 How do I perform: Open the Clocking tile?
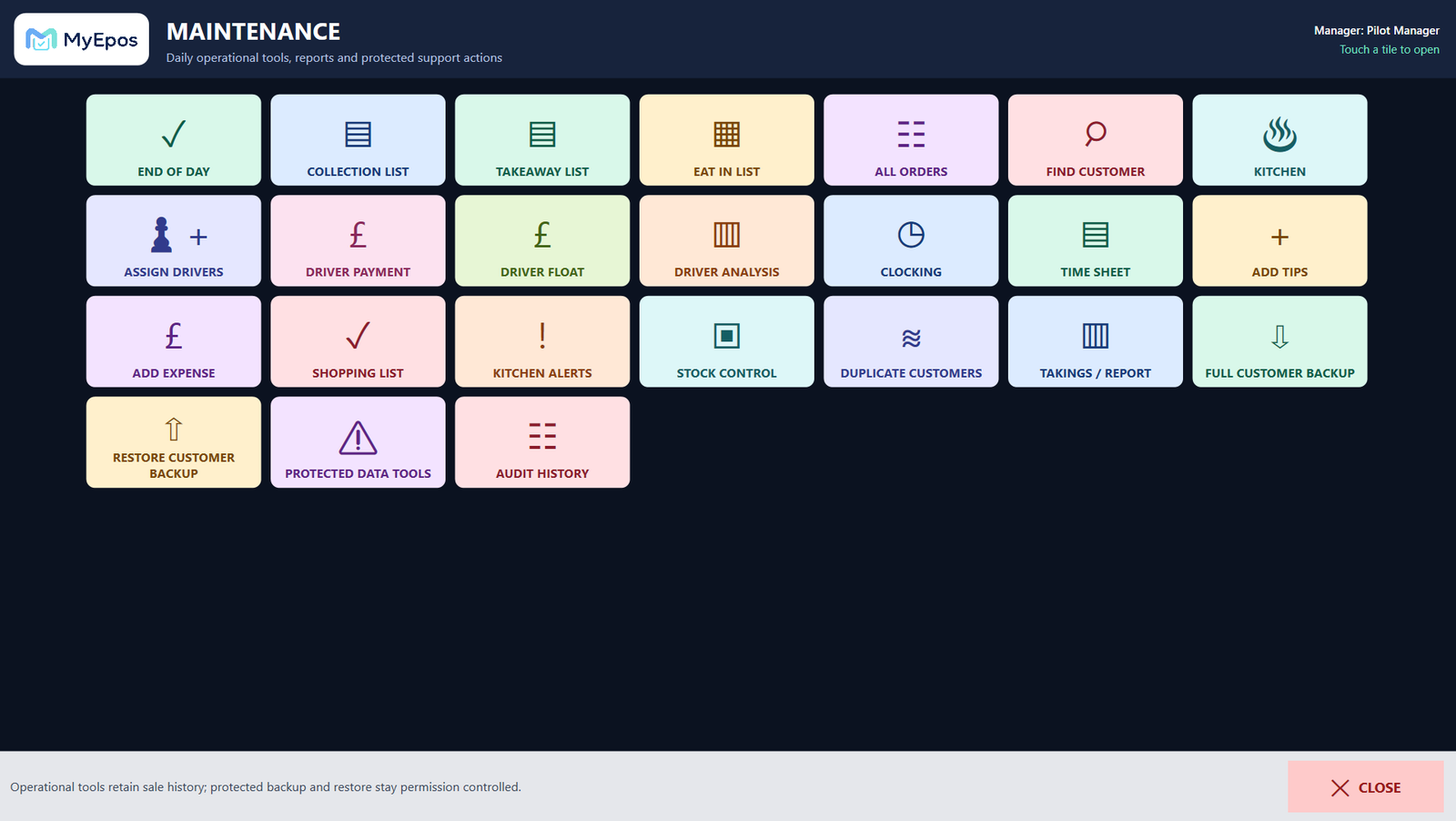coord(911,241)
